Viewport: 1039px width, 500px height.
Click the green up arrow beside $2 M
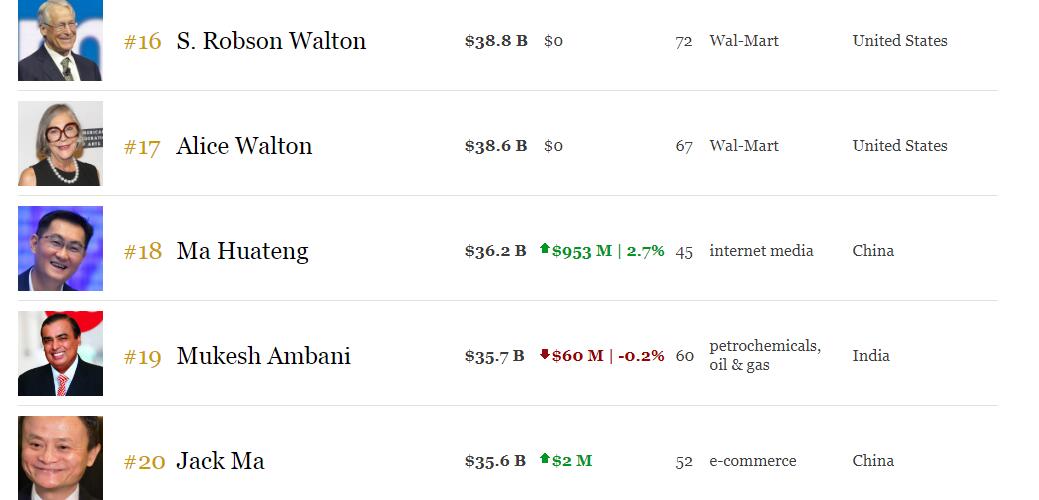pyautogui.click(x=545, y=458)
